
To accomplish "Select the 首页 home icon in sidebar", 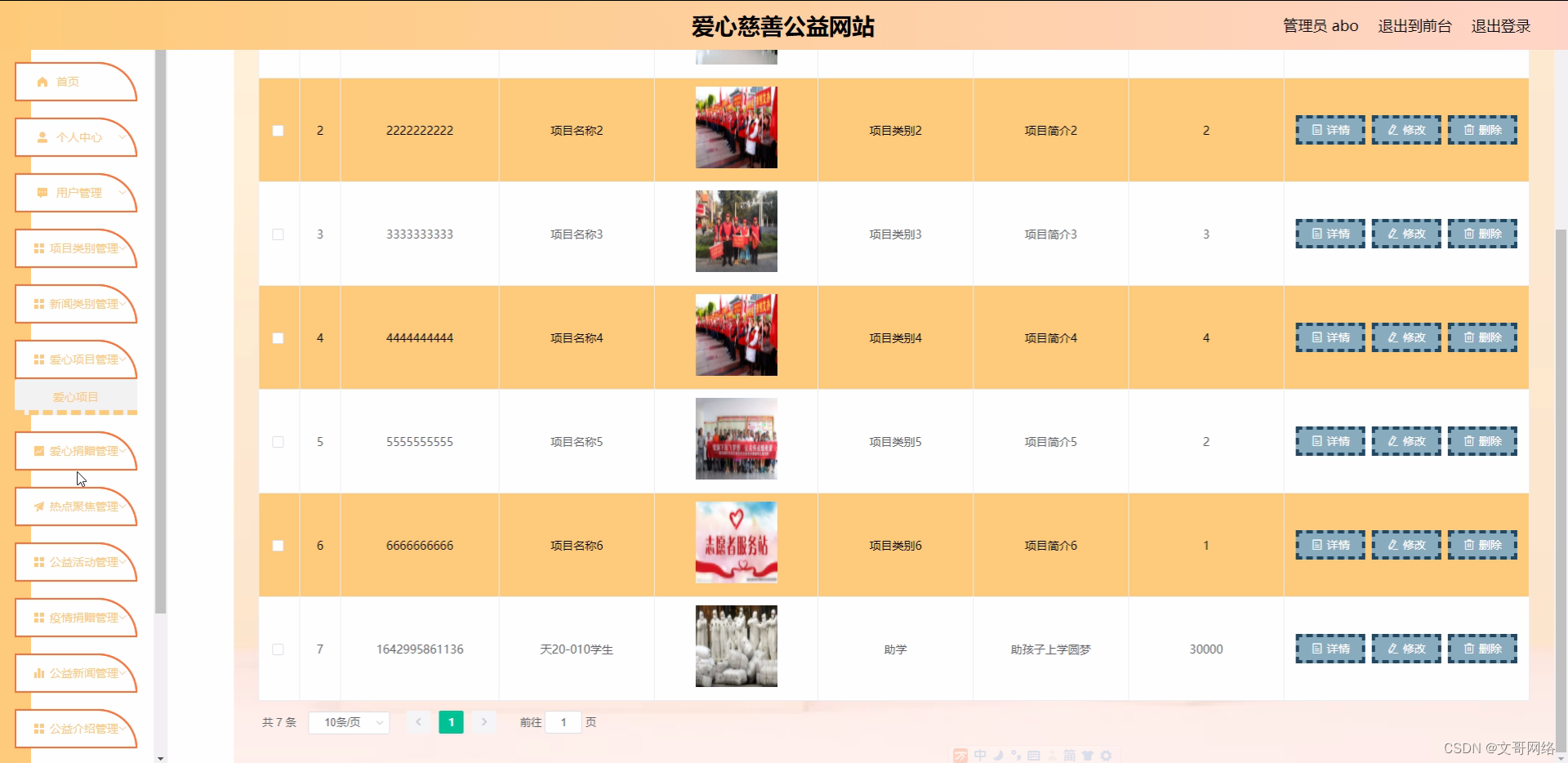I will 42,82.
